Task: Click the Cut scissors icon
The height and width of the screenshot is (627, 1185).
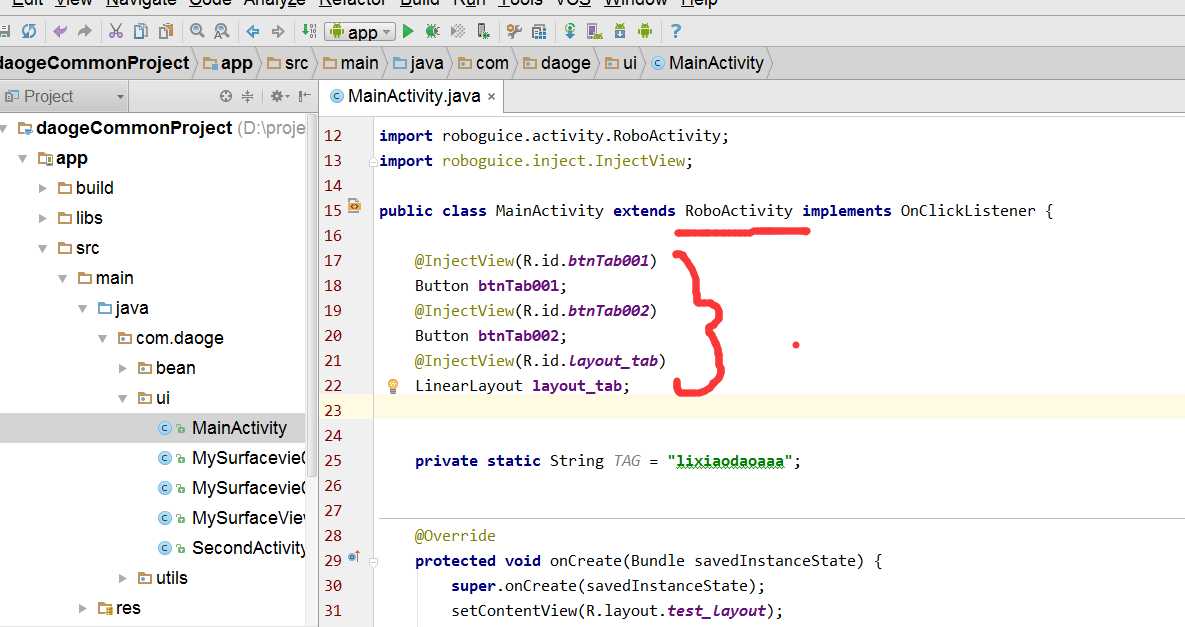Action: pos(116,31)
